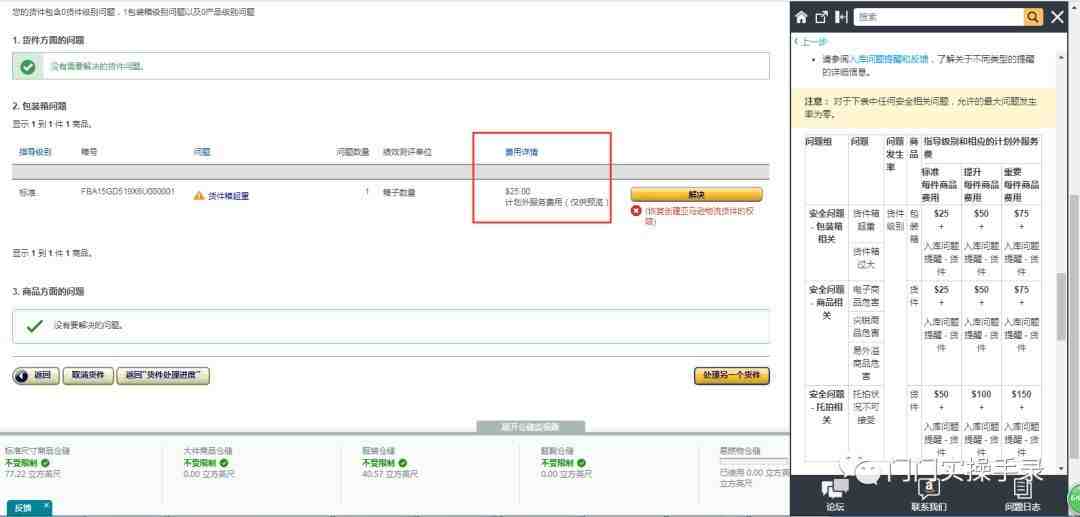Focus the help panel search field
The image size is (1080, 517).
pyautogui.click(x=939, y=17)
